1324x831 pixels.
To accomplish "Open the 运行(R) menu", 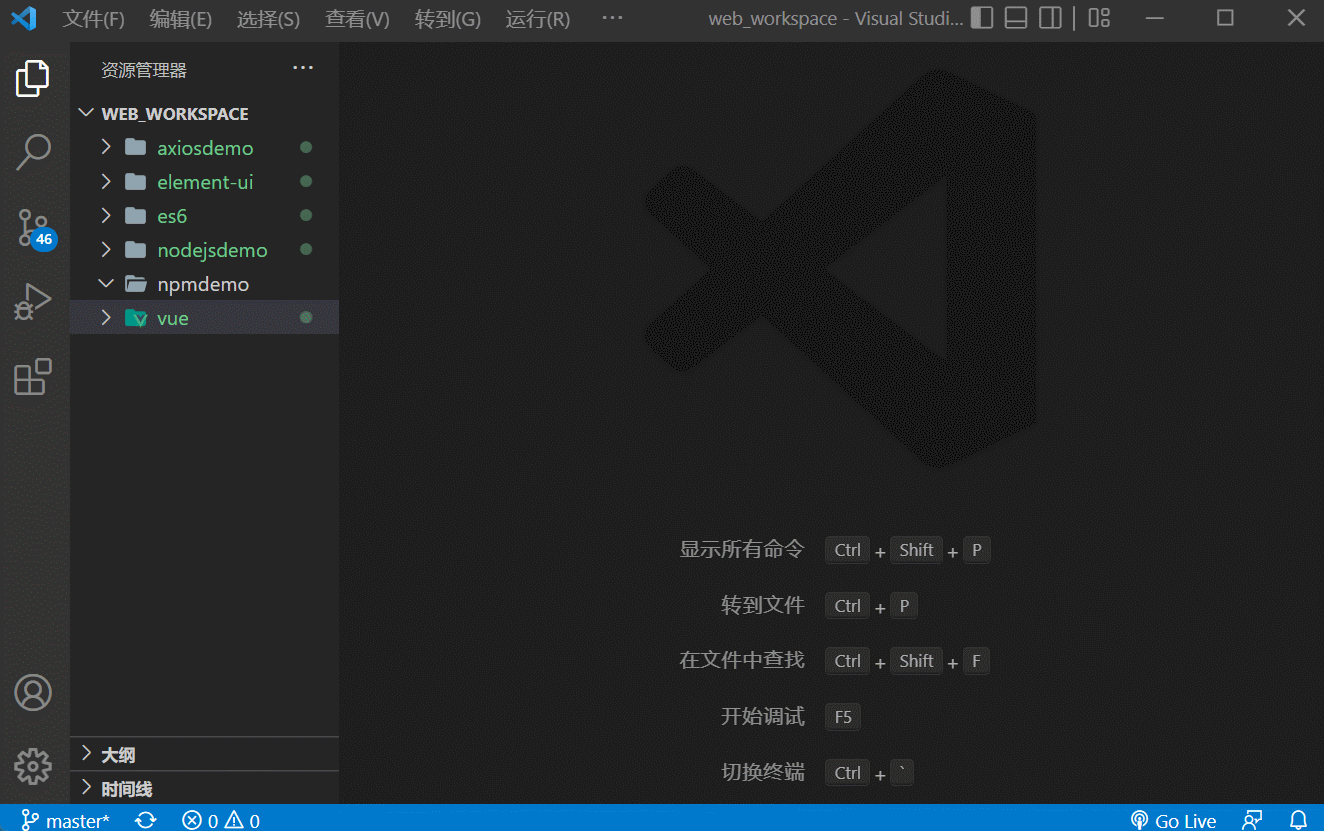I will pyautogui.click(x=538, y=19).
